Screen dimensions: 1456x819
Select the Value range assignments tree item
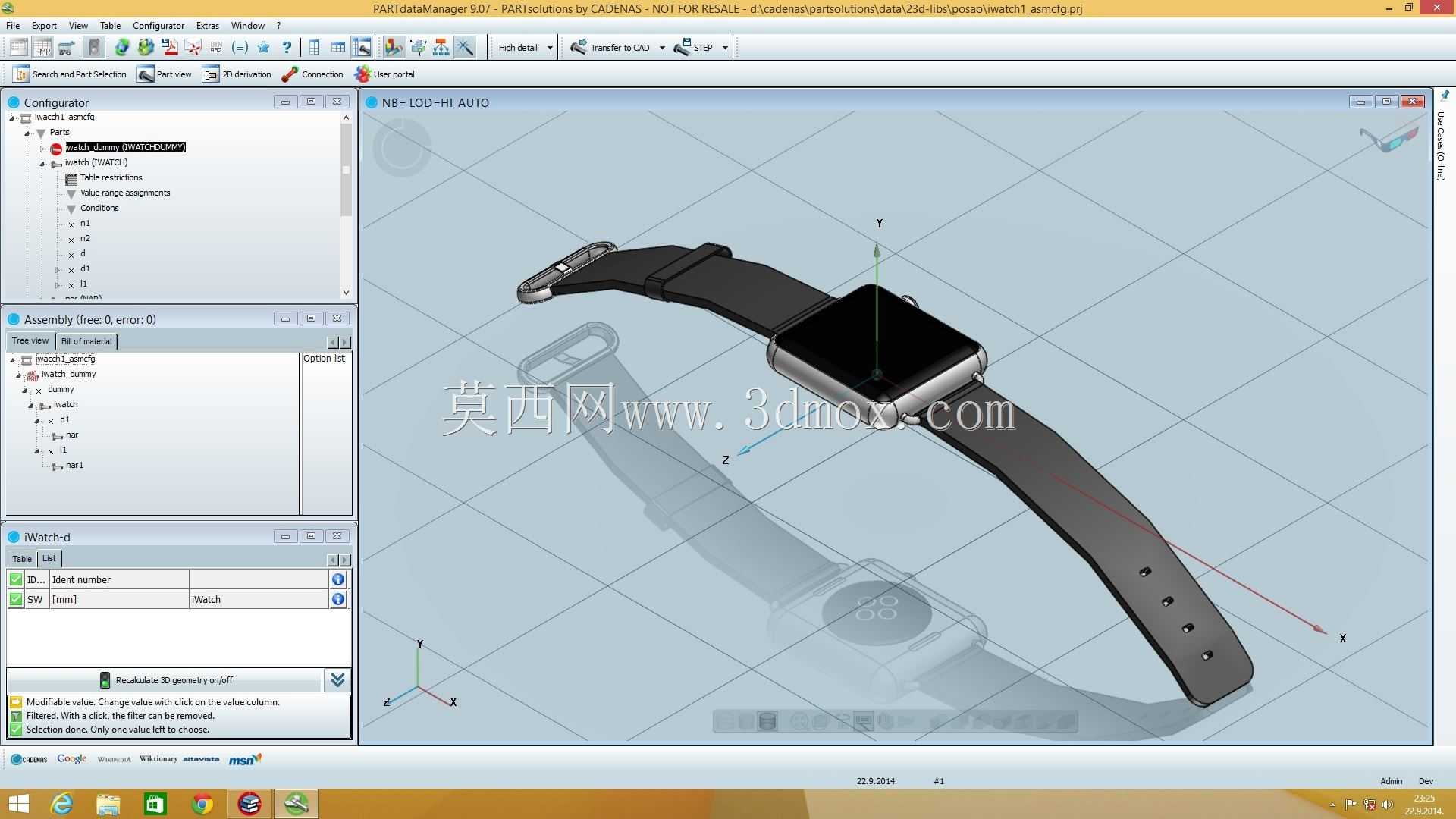[x=125, y=193]
